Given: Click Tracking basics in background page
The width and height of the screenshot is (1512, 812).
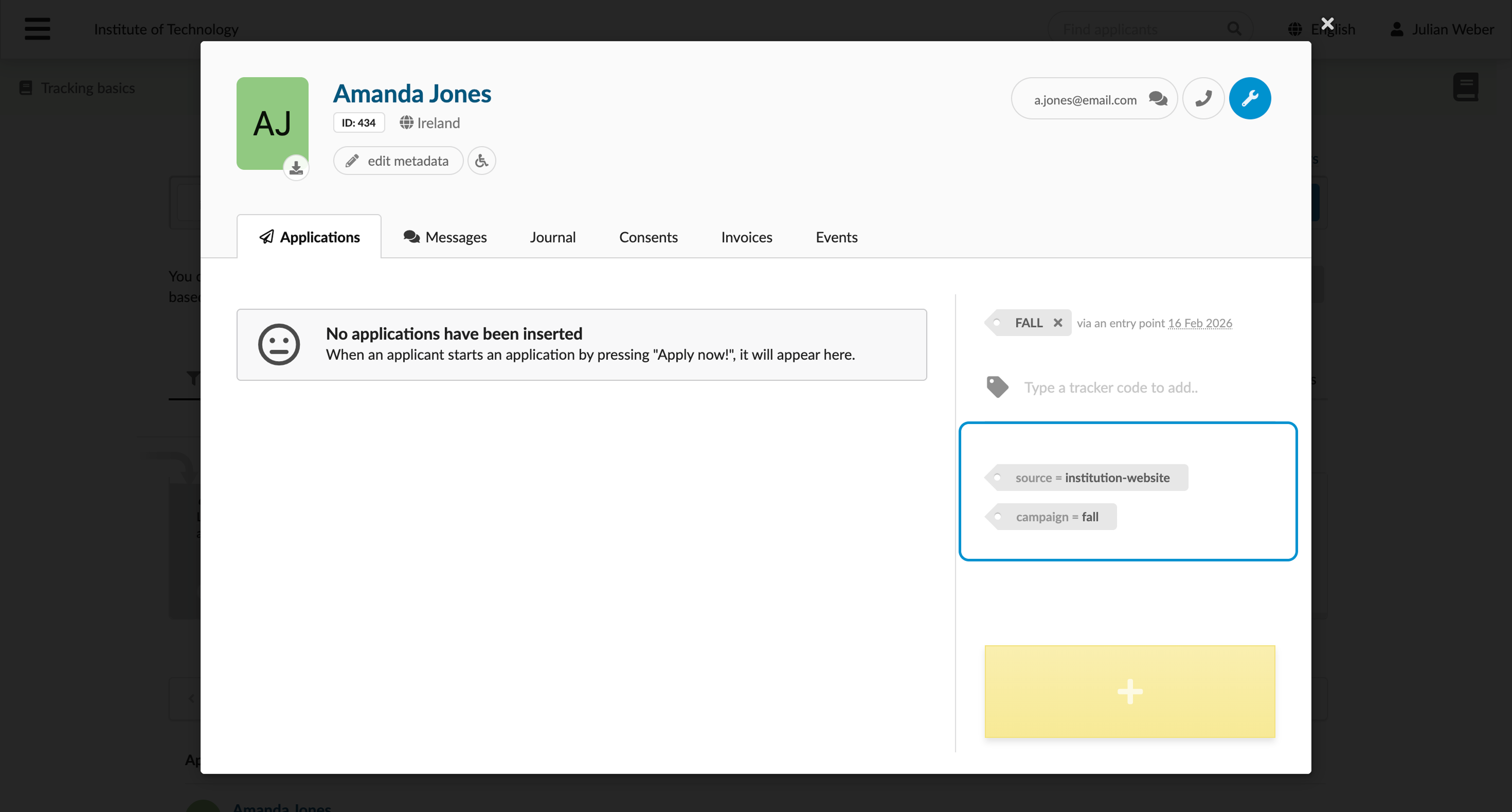Looking at the screenshot, I should click(x=88, y=87).
